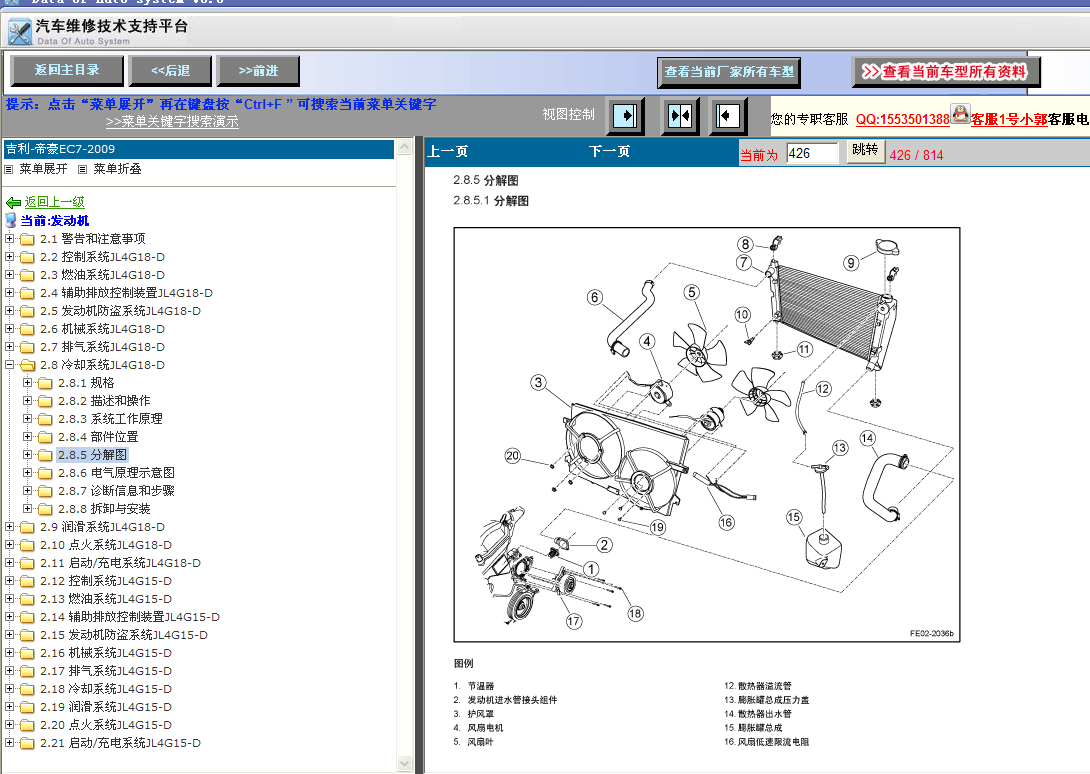Click legend entry 1. 节温器

click(473, 686)
